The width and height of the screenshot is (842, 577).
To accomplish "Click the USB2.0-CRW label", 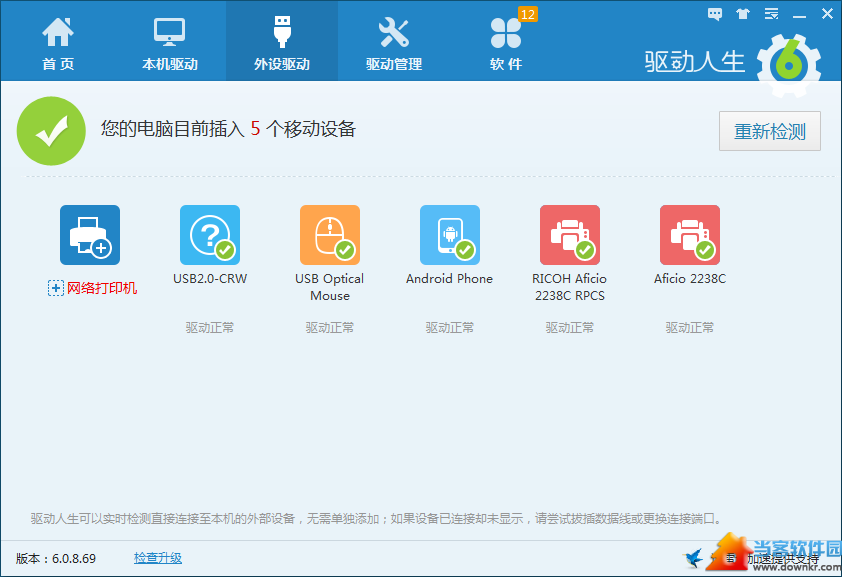I will tap(210, 279).
